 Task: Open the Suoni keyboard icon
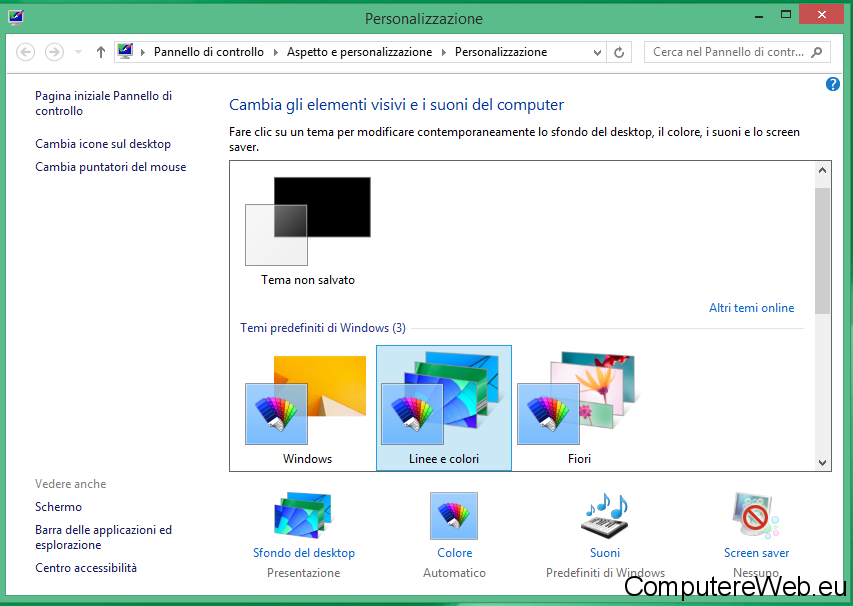[x=605, y=515]
